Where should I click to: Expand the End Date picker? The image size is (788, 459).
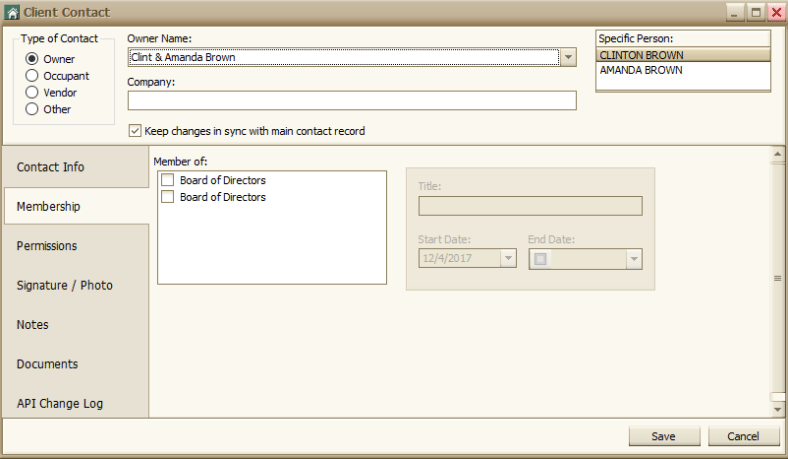click(x=634, y=259)
